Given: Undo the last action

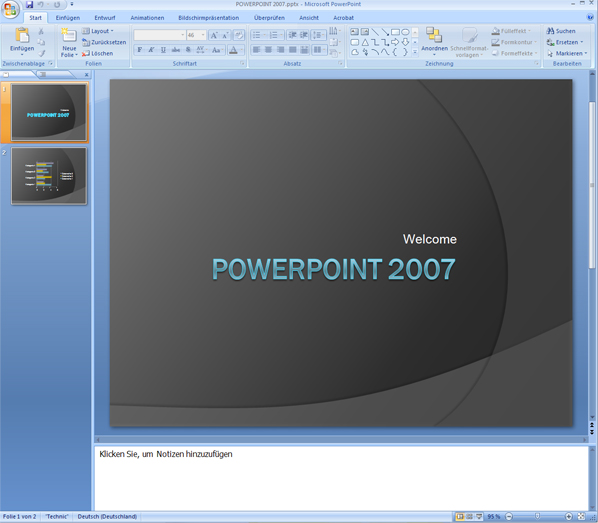Looking at the screenshot, I should (40, 5).
